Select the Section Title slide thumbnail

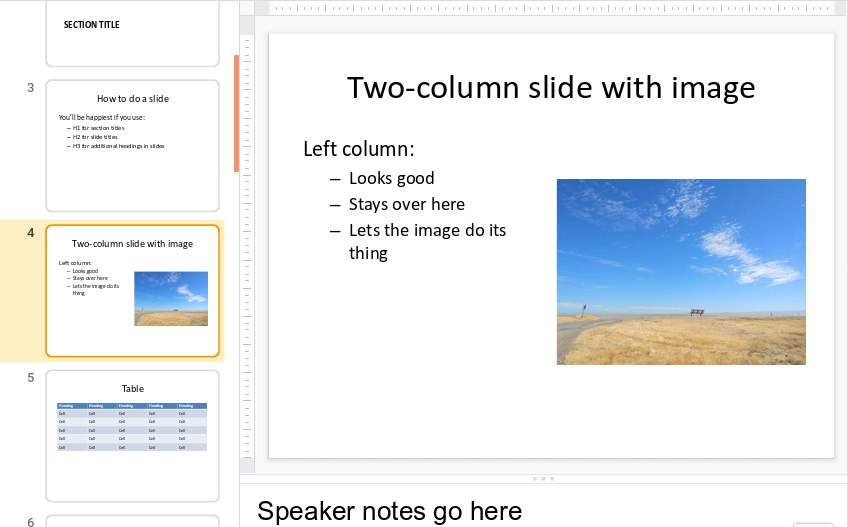[132, 33]
